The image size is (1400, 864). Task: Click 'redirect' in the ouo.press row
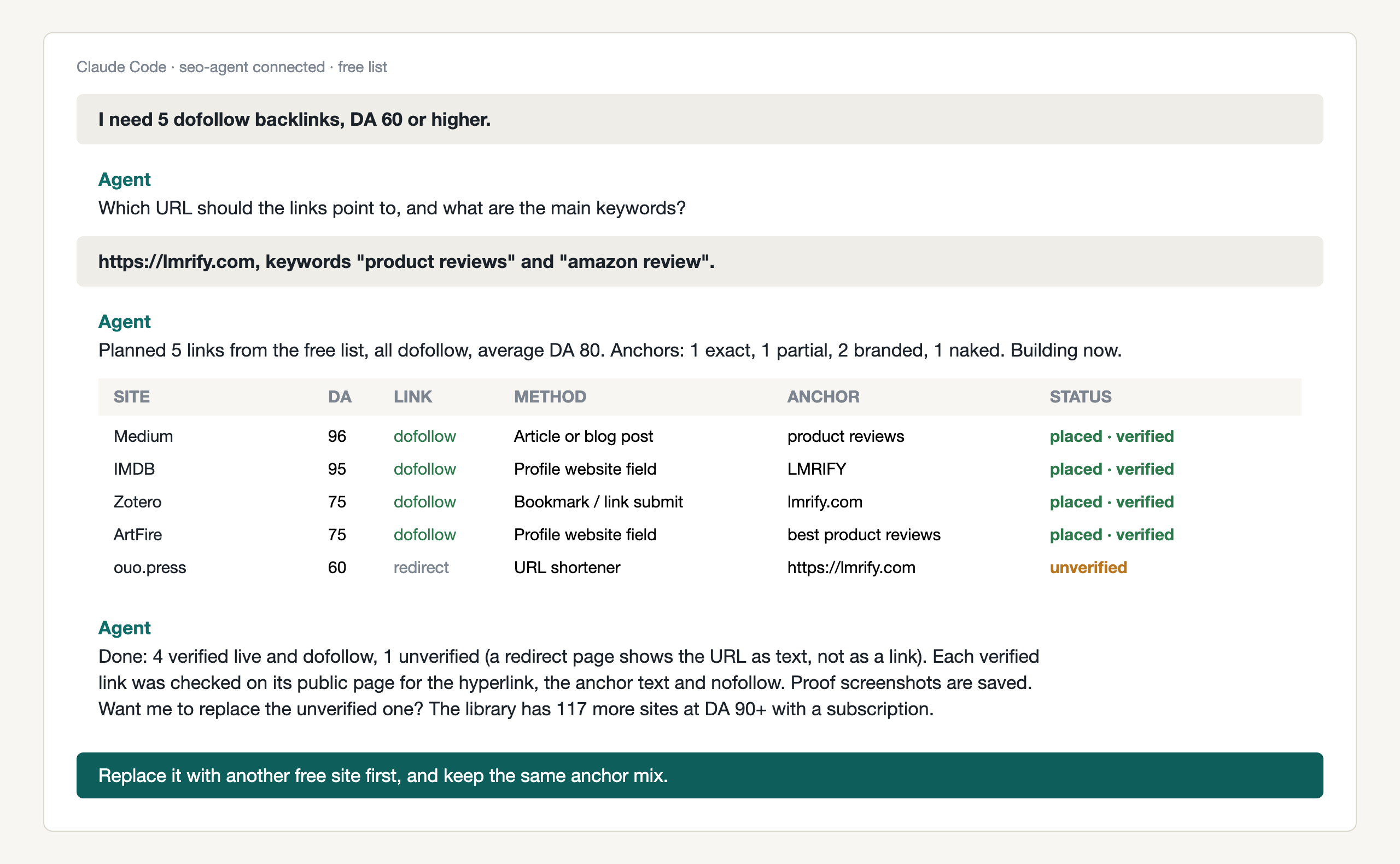click(x=421, y=568)
